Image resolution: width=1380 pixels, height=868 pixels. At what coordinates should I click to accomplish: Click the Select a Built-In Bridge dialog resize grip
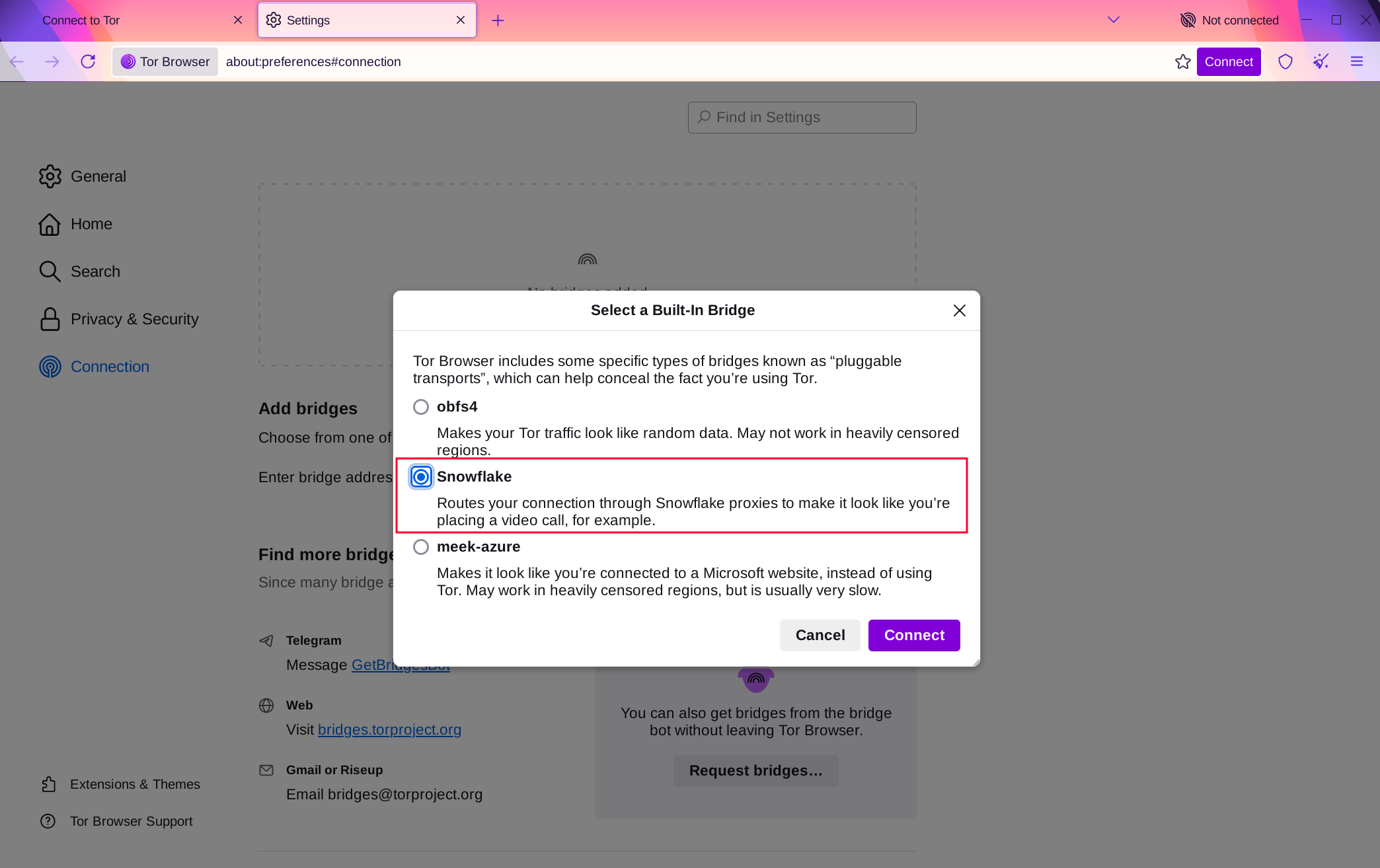pyautogui.click(x=976, y=662)
